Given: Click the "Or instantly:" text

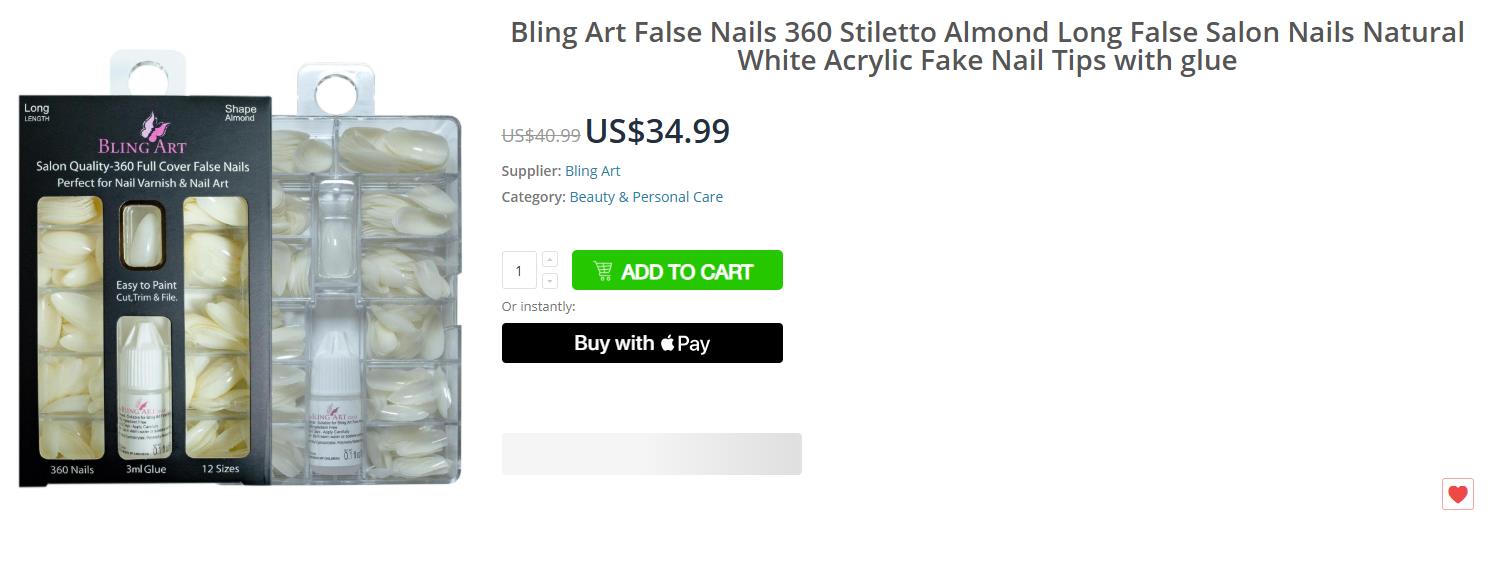Looking at the screenshot, I should click(x=538, y=307).
